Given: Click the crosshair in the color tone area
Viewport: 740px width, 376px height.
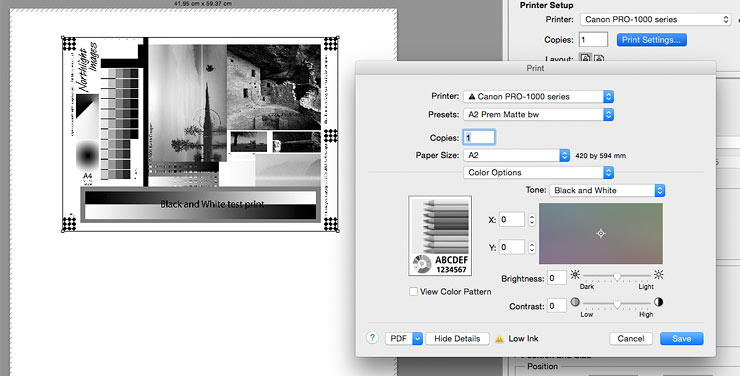Looking at the screenshot, I should click(x=600, y=233).
